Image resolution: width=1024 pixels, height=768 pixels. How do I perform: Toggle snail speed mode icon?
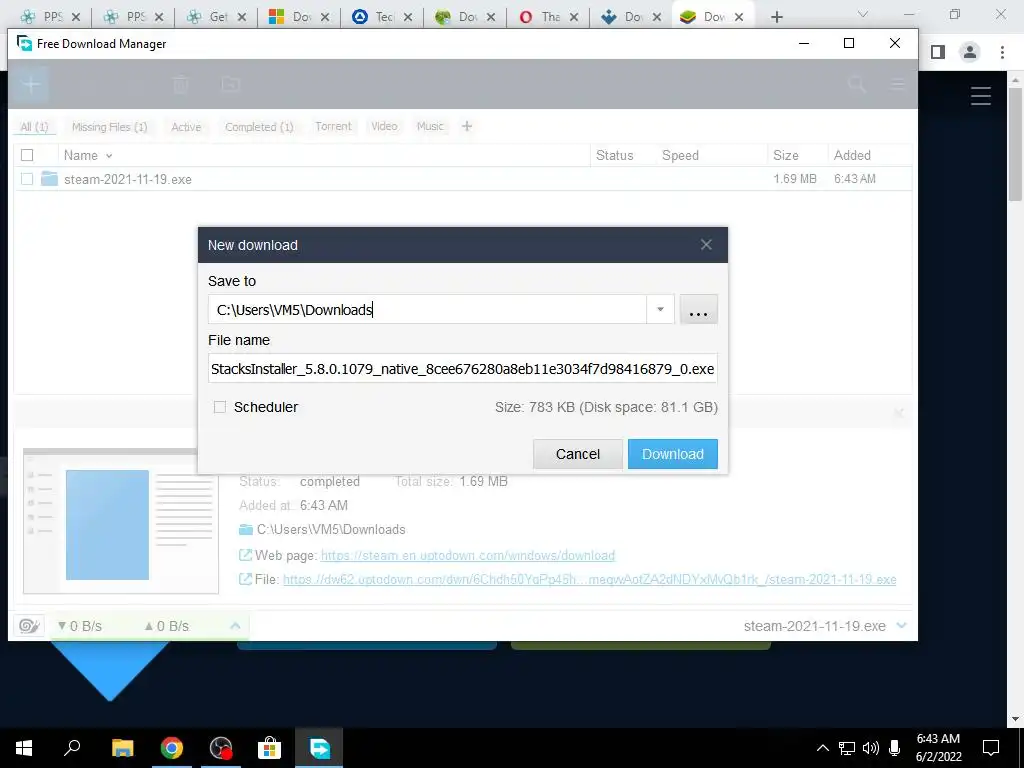pos(29,626)
